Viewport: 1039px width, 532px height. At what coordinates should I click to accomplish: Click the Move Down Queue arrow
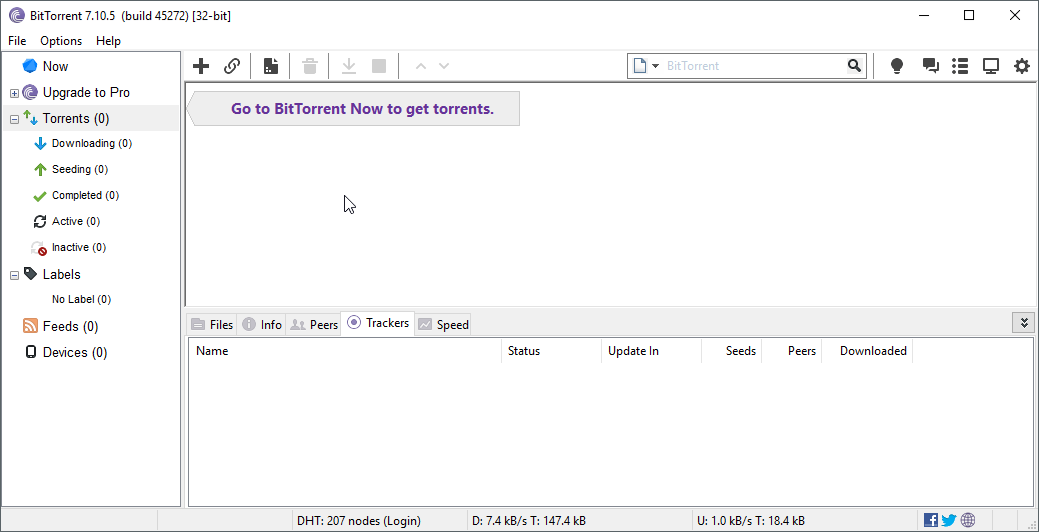tap(444, 66)
